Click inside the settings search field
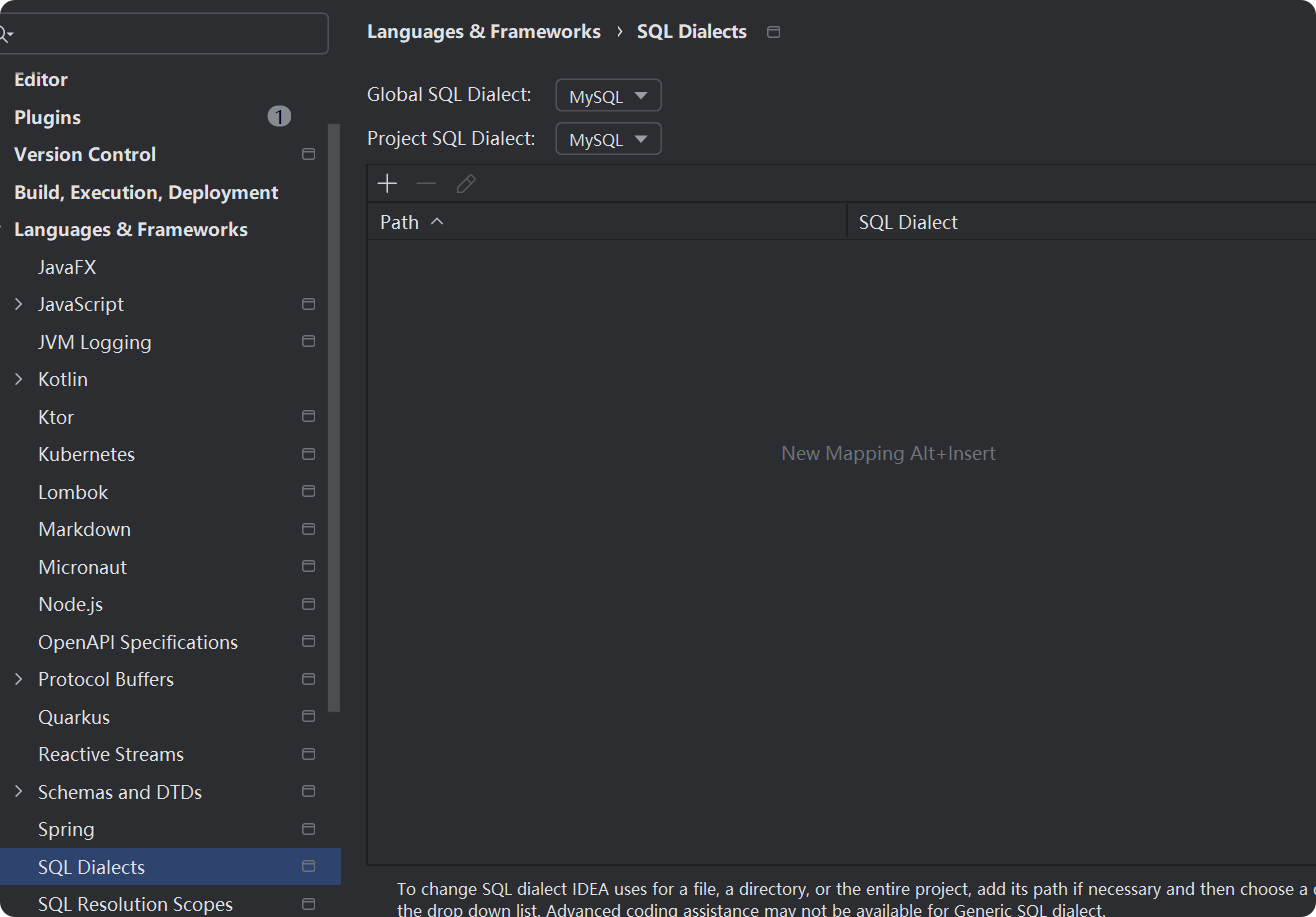 (x=165, y=33)
